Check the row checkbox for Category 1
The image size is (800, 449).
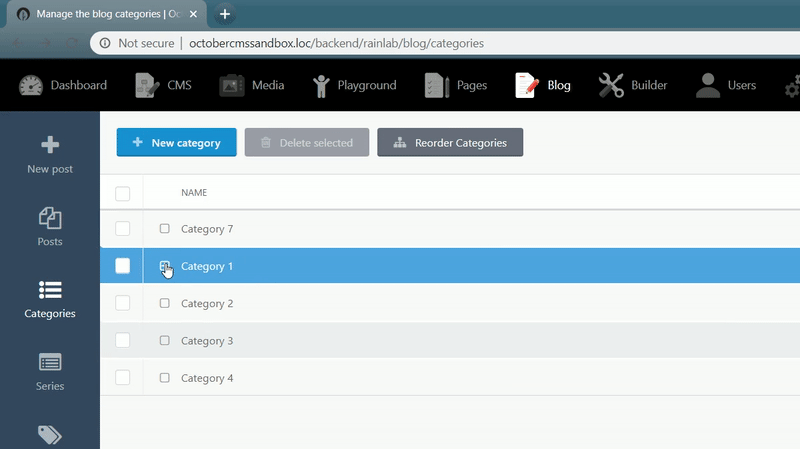pos(122,266)
